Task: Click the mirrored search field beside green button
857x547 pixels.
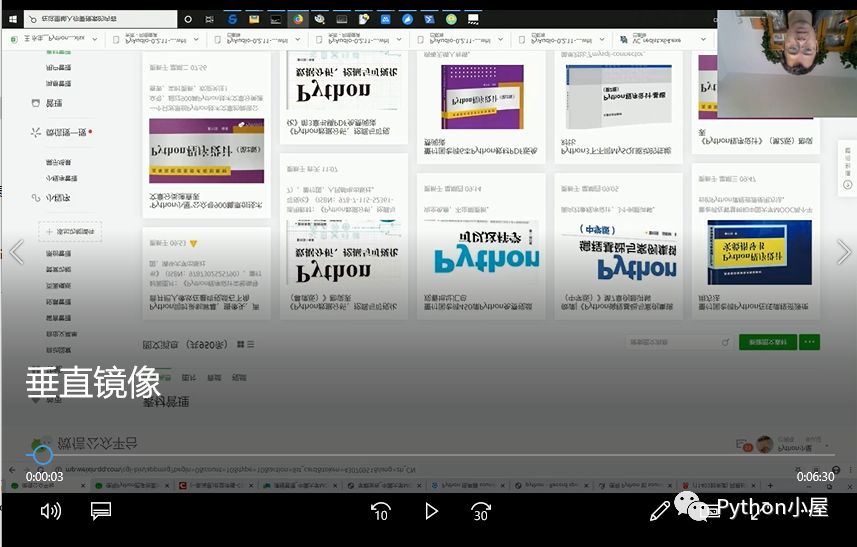Action: point(678,342)
